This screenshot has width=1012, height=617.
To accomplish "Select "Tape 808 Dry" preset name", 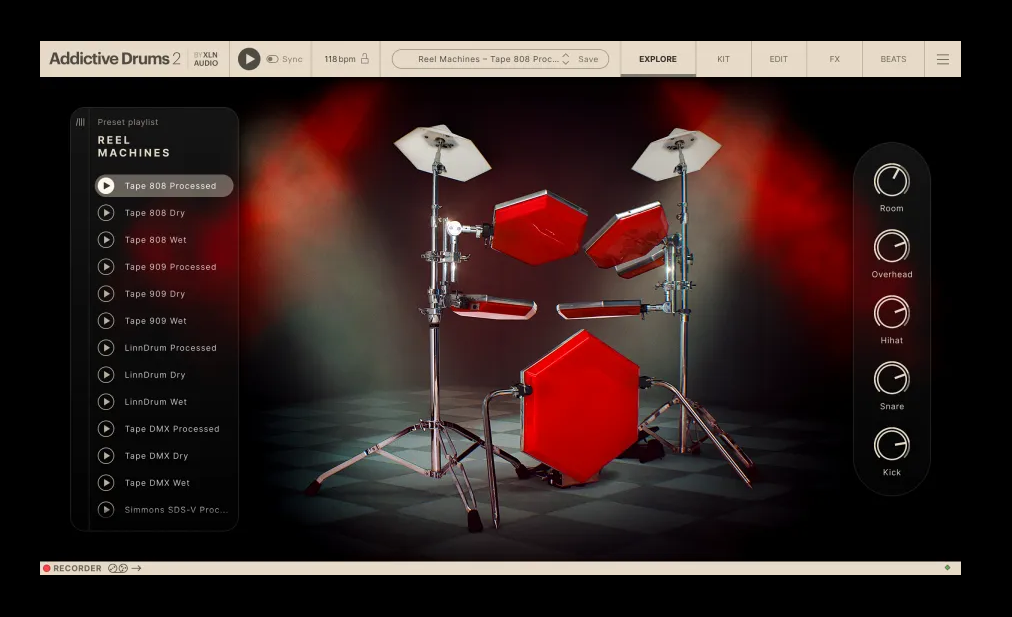I will [155, 213].
